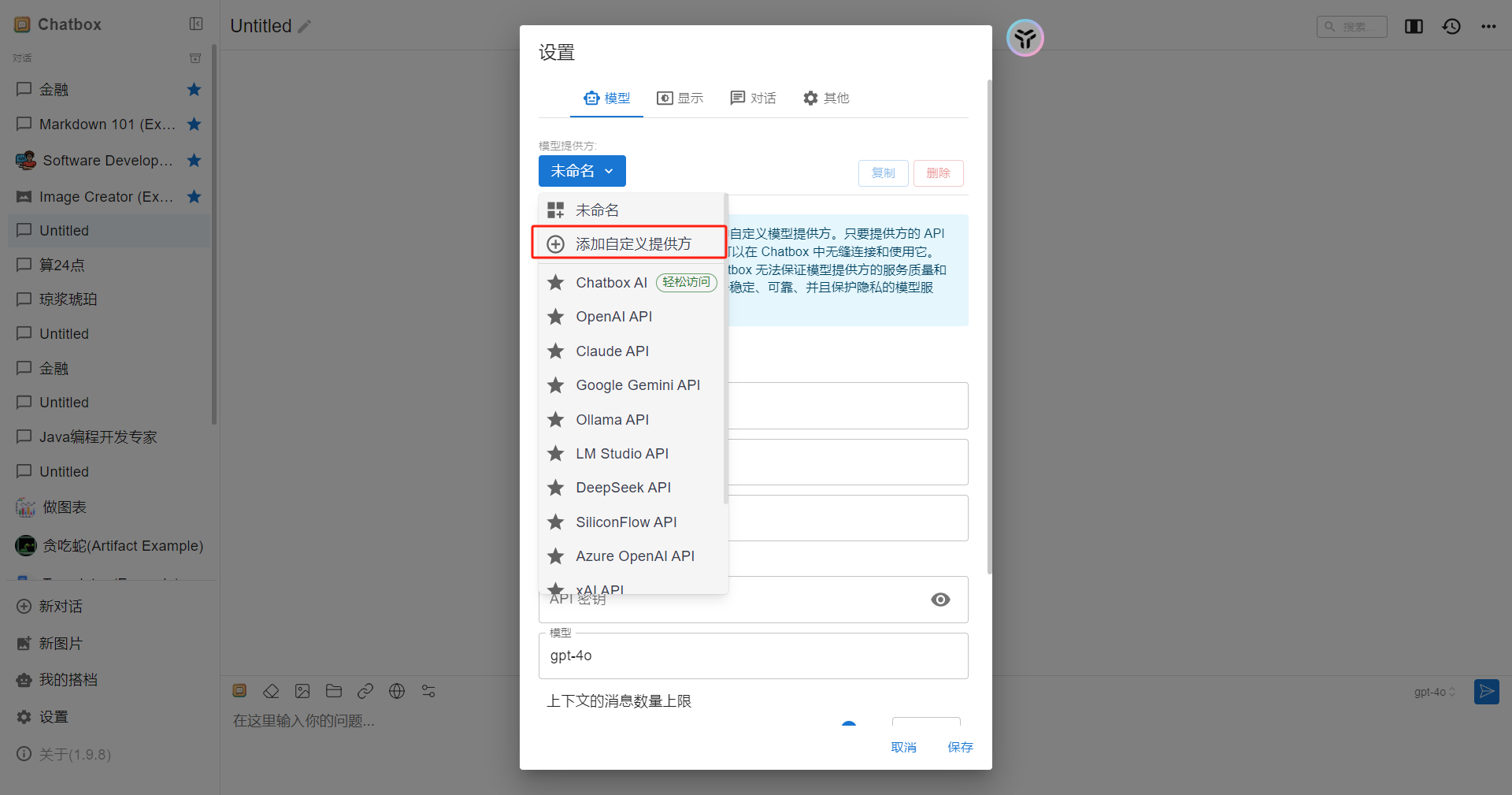Image resolution: width=1512 pixels, height=795 pixels.
Task: Click the attach link icon
Action: pyautogui.click(x=365, y=691)
